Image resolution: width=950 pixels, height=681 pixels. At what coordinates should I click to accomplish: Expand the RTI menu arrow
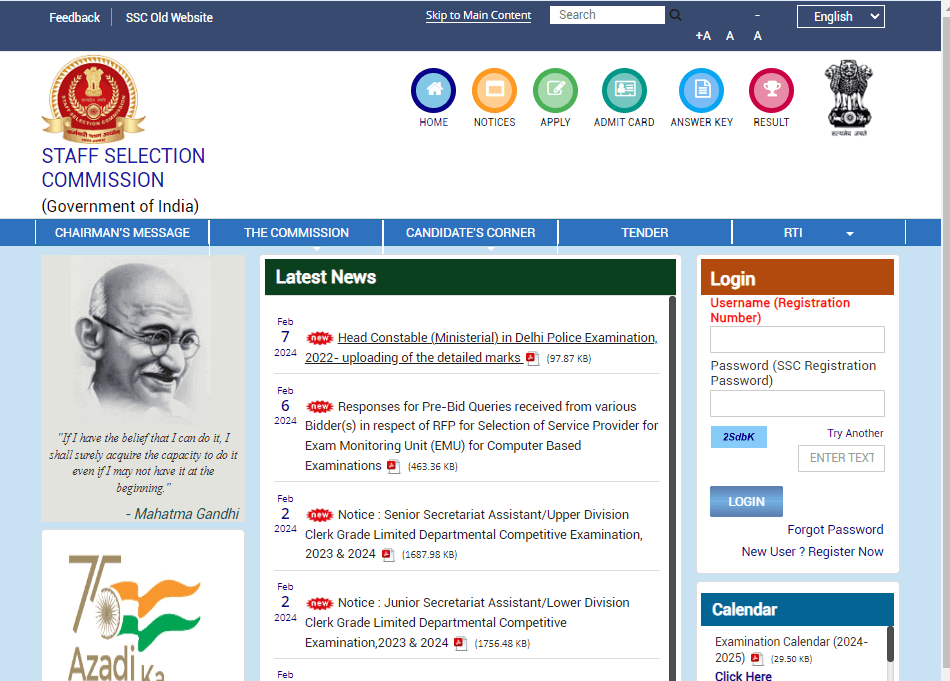tap(850, 233)
